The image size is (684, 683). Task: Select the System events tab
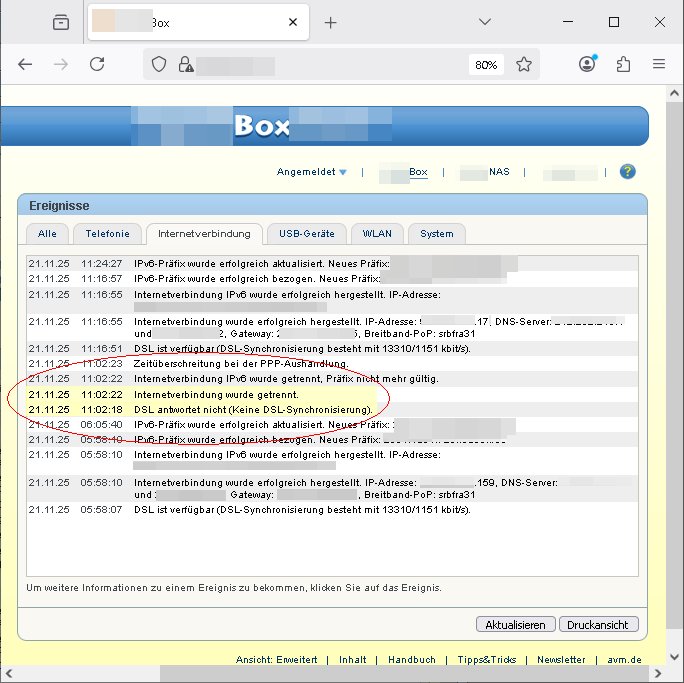(x=436, y=234)
